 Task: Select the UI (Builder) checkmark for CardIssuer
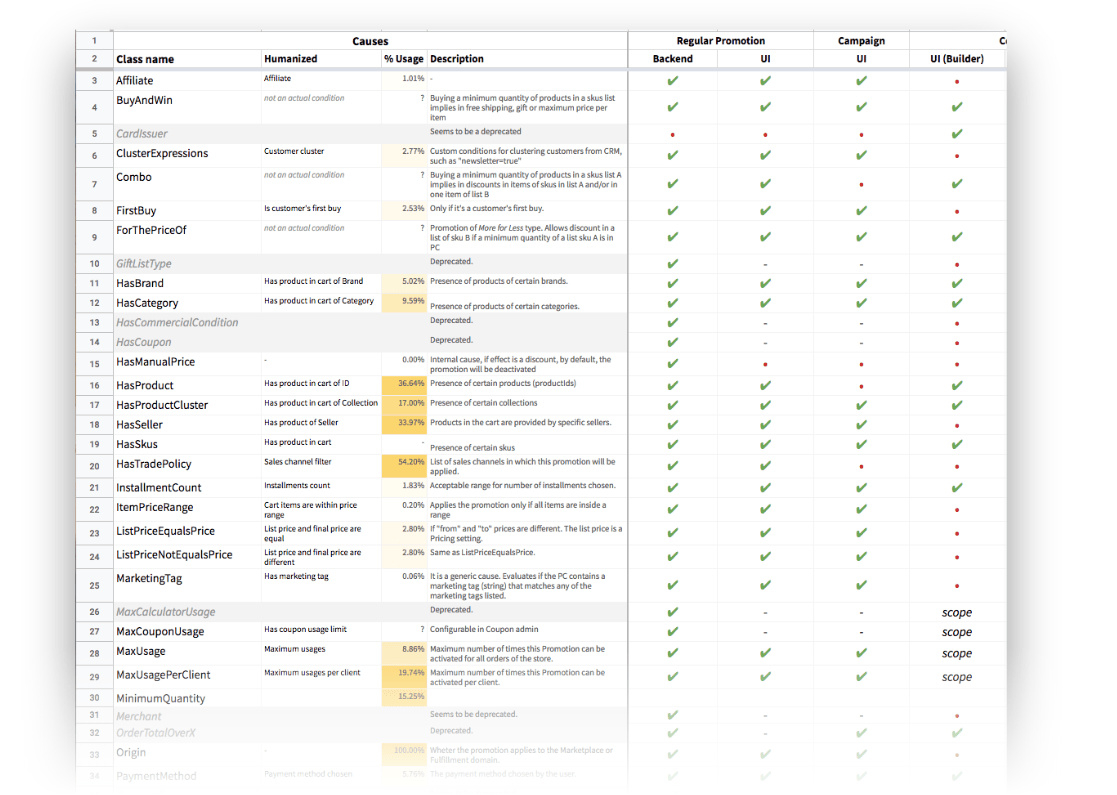[957, 133]
